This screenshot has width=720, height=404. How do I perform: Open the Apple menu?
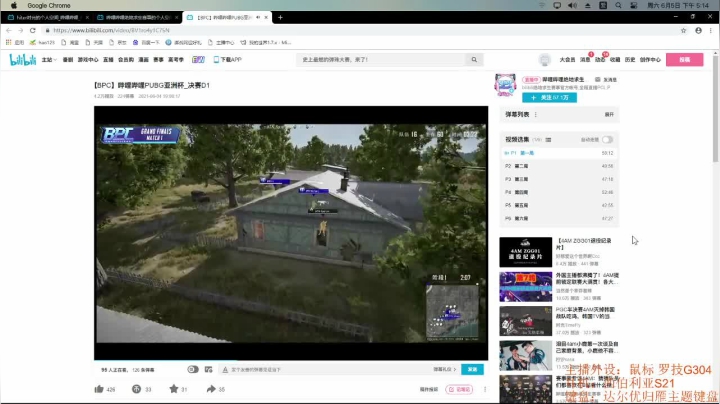14,6
